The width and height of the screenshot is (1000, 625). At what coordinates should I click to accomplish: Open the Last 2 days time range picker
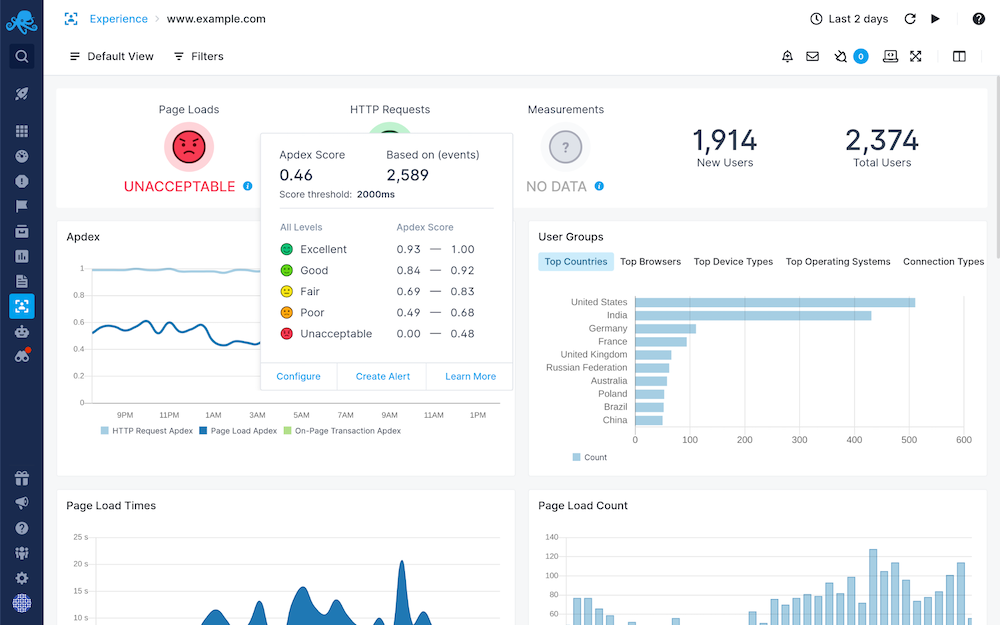tap(849, 19)
